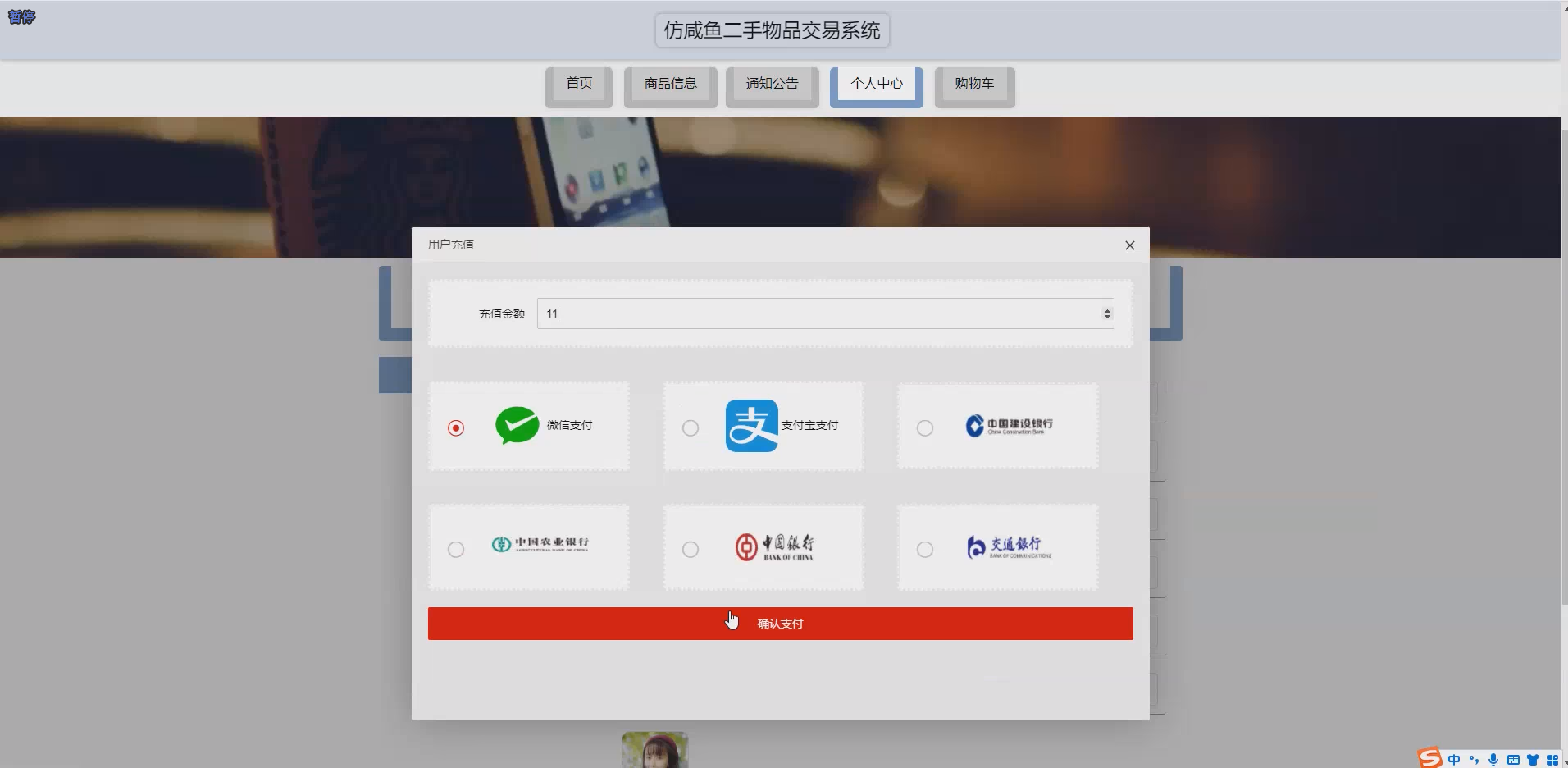Click the WeChat Pay green logo
This screenshot has width=1568, height=768.
517,425
